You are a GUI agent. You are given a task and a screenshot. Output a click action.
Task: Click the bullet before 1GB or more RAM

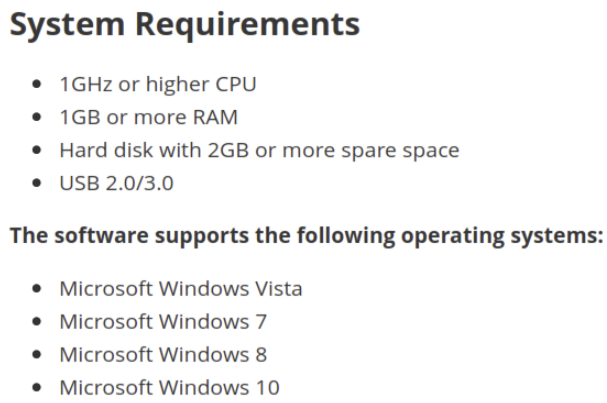coord(37,117)
